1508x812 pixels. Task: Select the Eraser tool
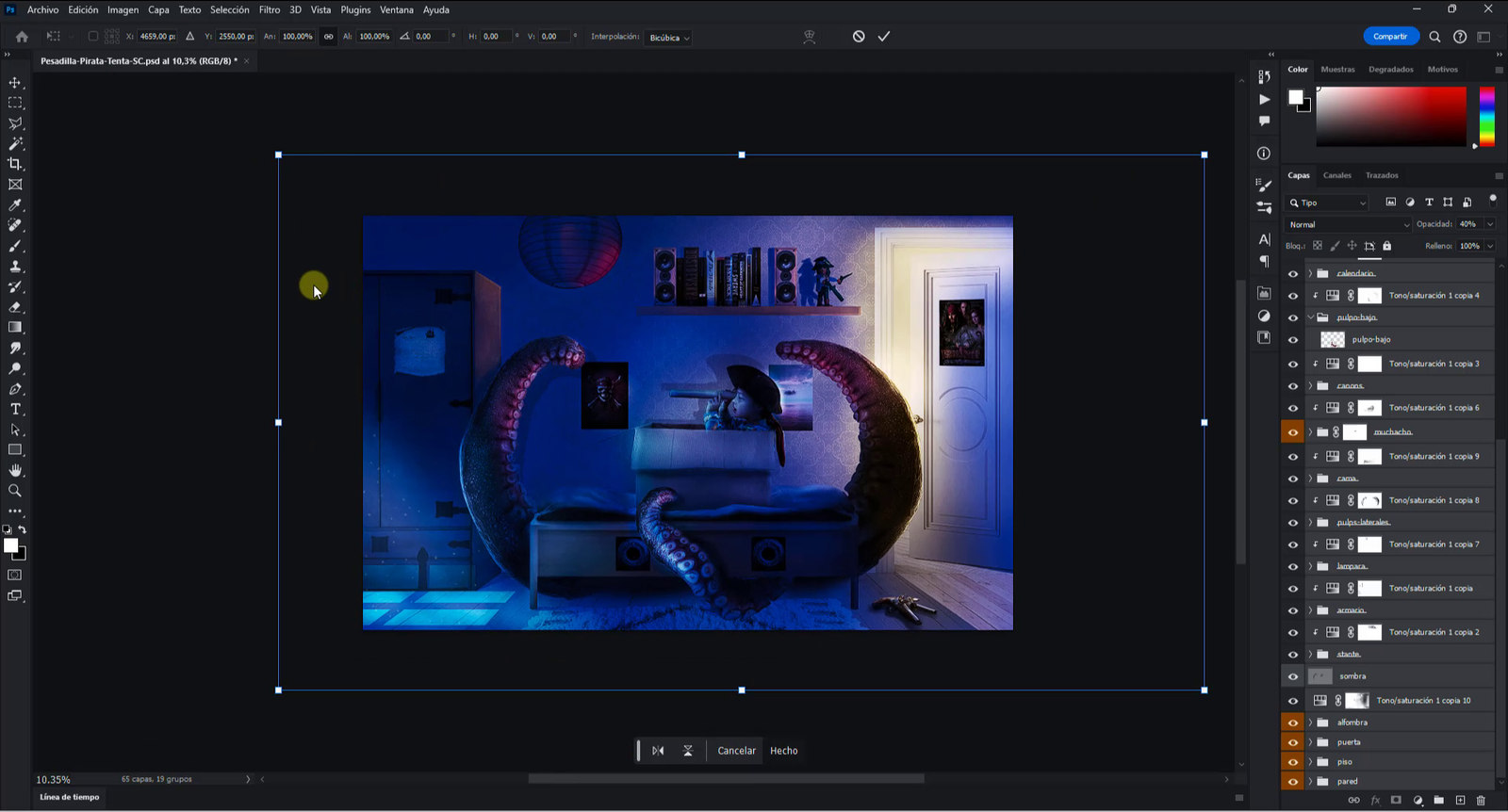(x=15, y=307)
